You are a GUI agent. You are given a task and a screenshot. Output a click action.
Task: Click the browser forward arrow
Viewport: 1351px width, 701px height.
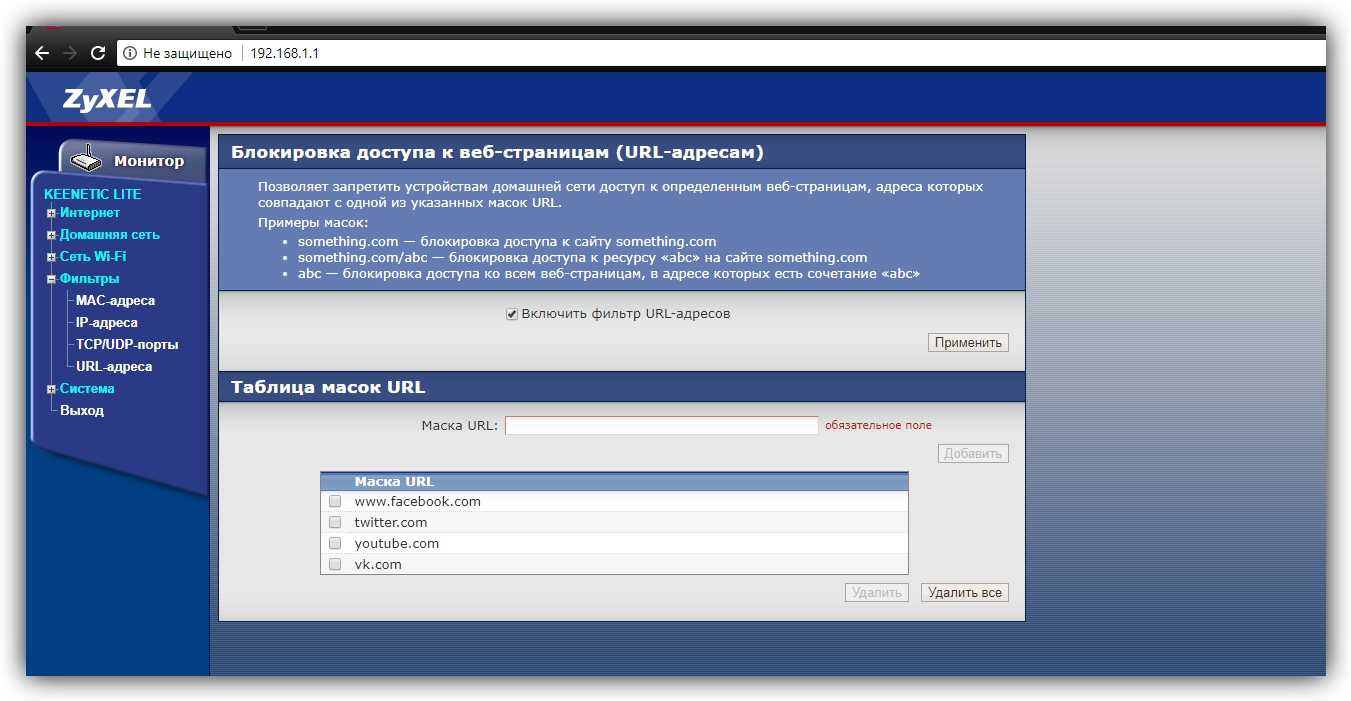pos(69,53)
